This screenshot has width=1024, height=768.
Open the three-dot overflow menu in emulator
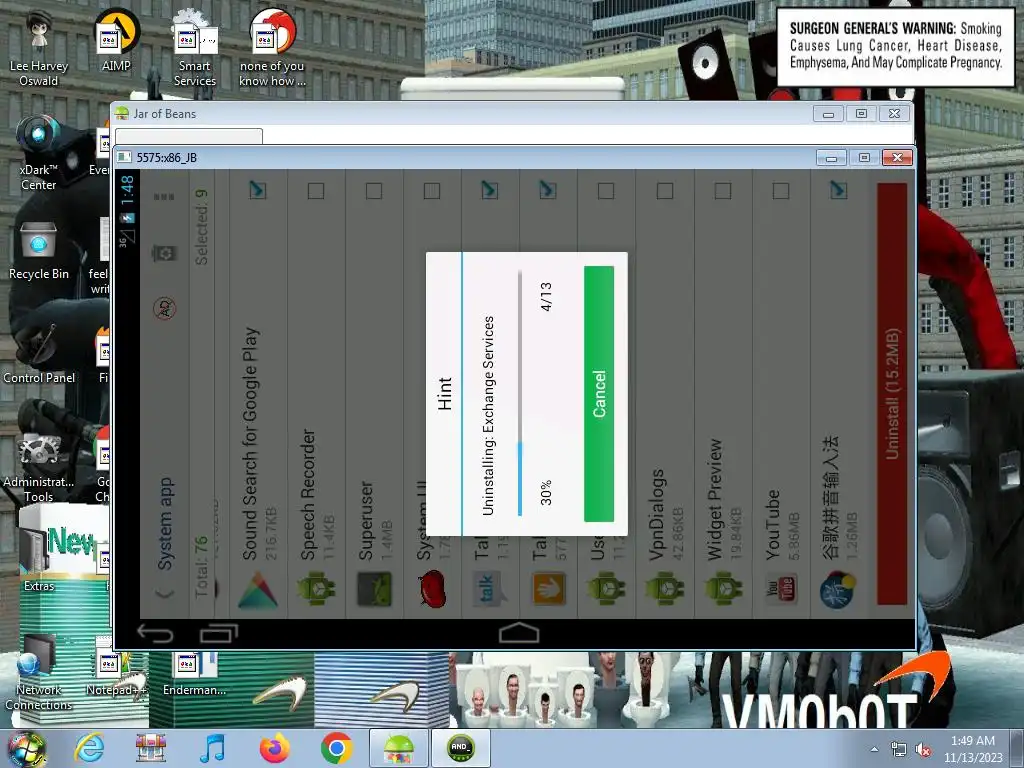(x=164, y=197)
